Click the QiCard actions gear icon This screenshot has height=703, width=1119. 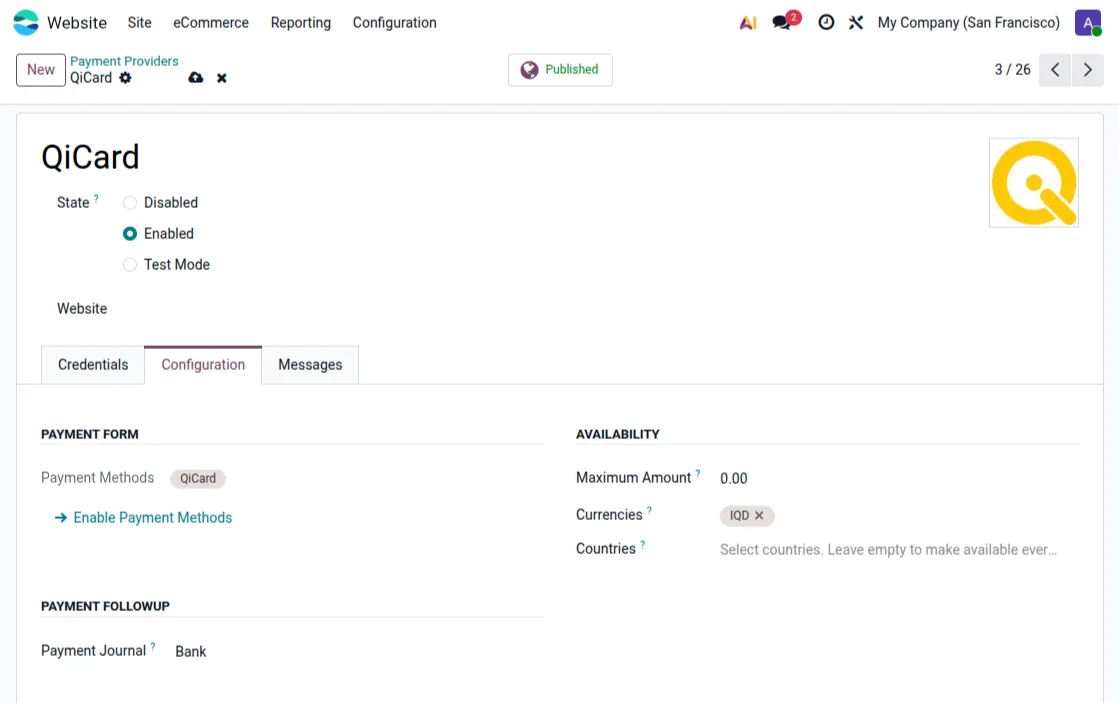click(x=126, y=78)
